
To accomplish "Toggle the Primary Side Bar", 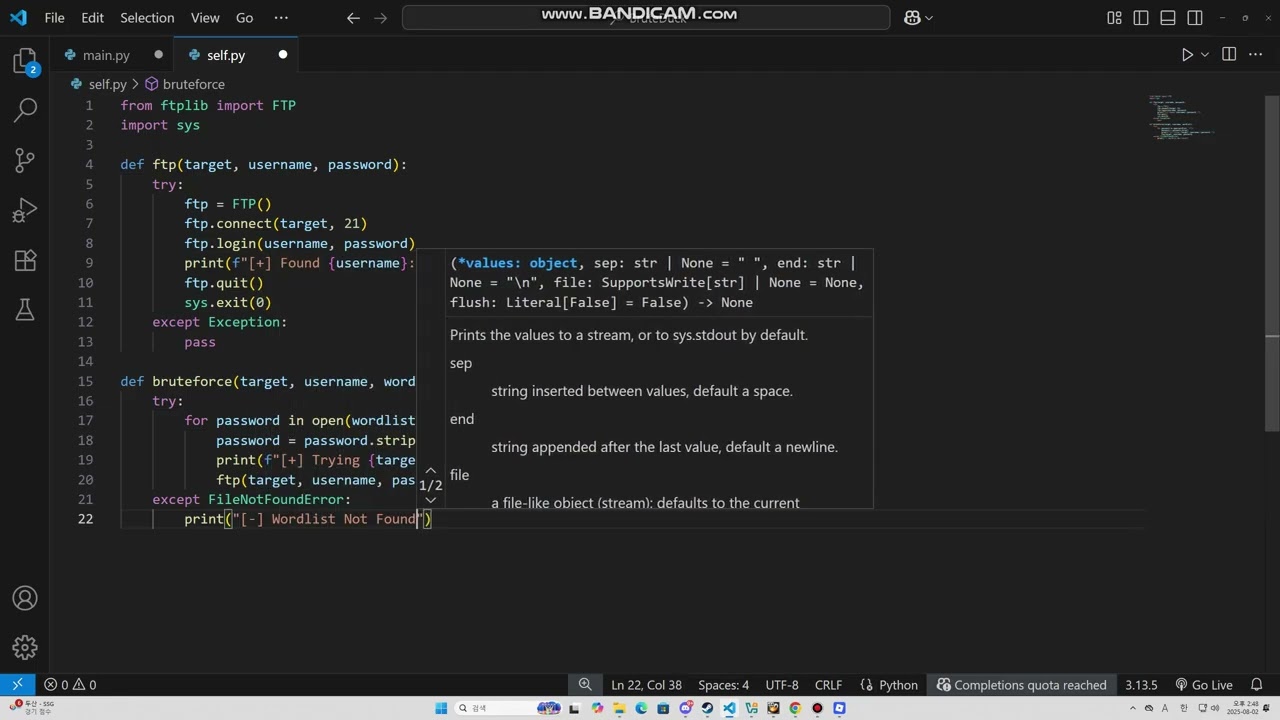I will [x=1141, y=18].
